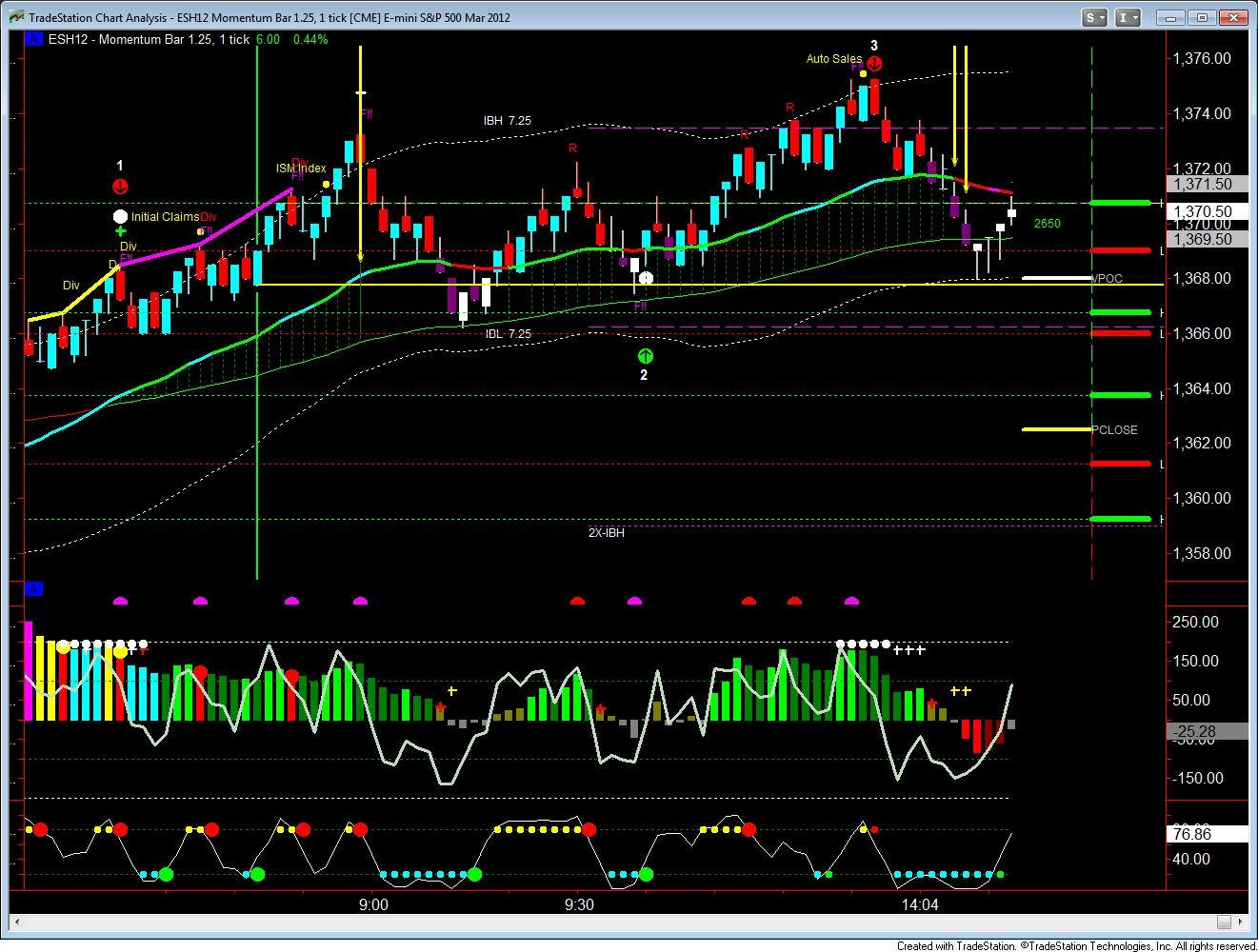Click the TradeStation chart icon in title bar
The width and height of the screenshot is (1258, 952).
[x=16, y=17]
